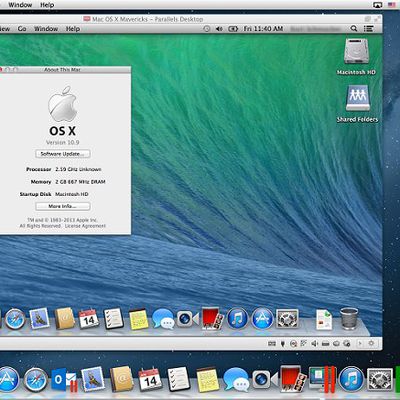Open Messages in the host dock
The height and width of the screenshot is (400, 400).
(x=236, y=379)
